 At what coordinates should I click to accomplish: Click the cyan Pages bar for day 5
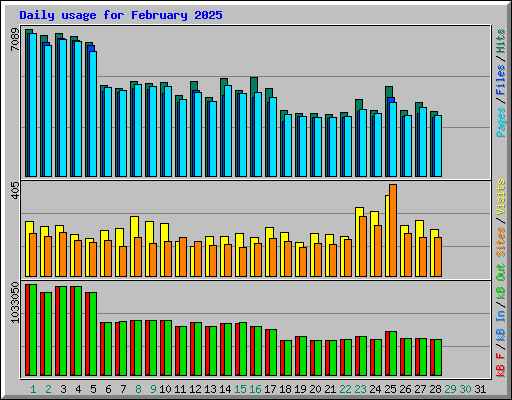click(93, 114)
